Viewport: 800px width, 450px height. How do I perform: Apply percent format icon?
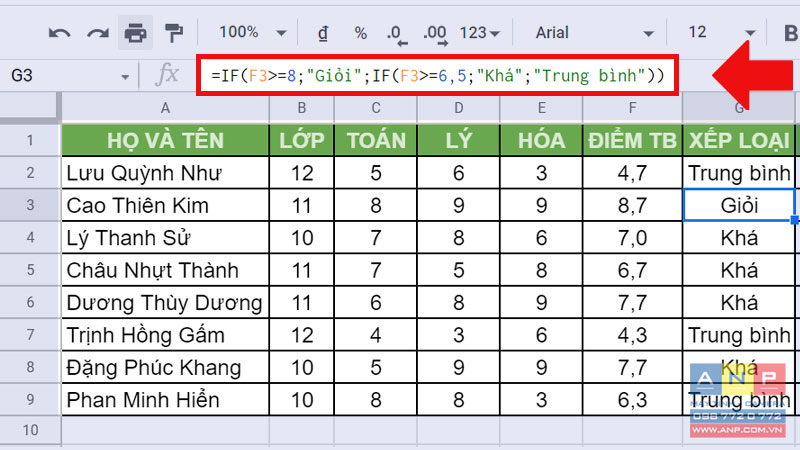coord(360,33)
